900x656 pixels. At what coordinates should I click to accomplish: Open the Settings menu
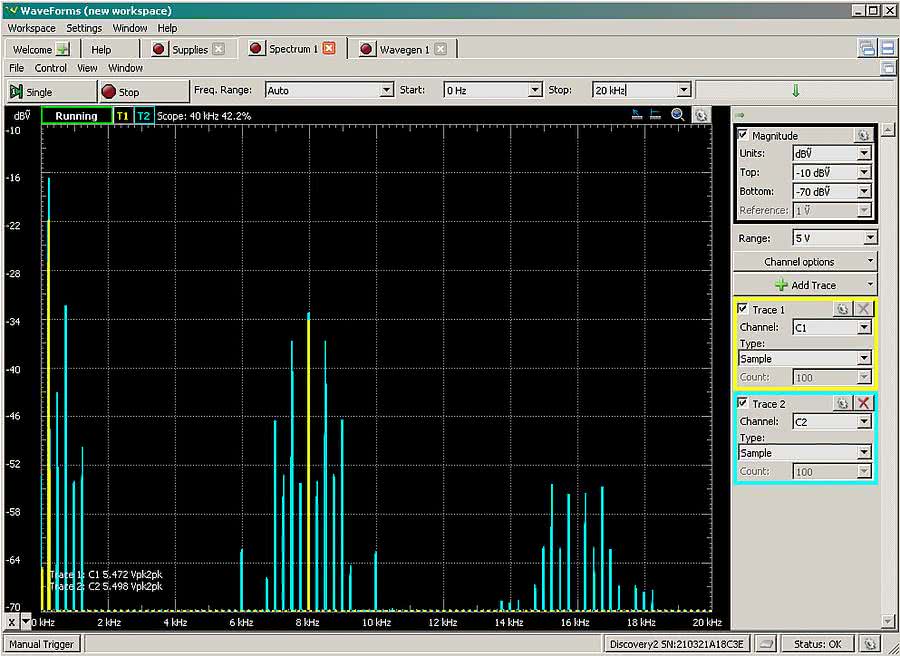coord(84,28)
